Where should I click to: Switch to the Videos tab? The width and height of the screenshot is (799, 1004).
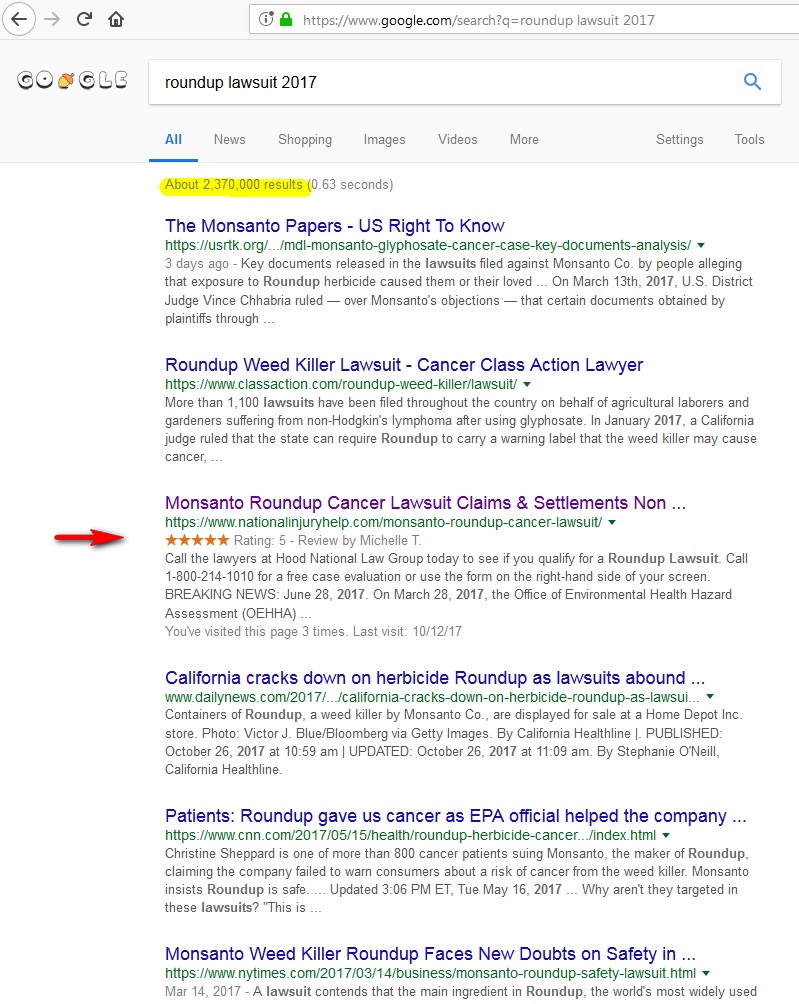[x=458, y=140]
